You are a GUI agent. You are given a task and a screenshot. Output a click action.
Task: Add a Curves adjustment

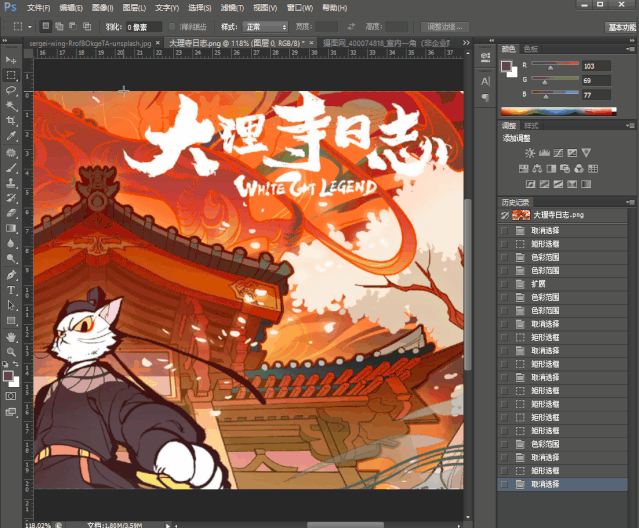coord(558,153)
